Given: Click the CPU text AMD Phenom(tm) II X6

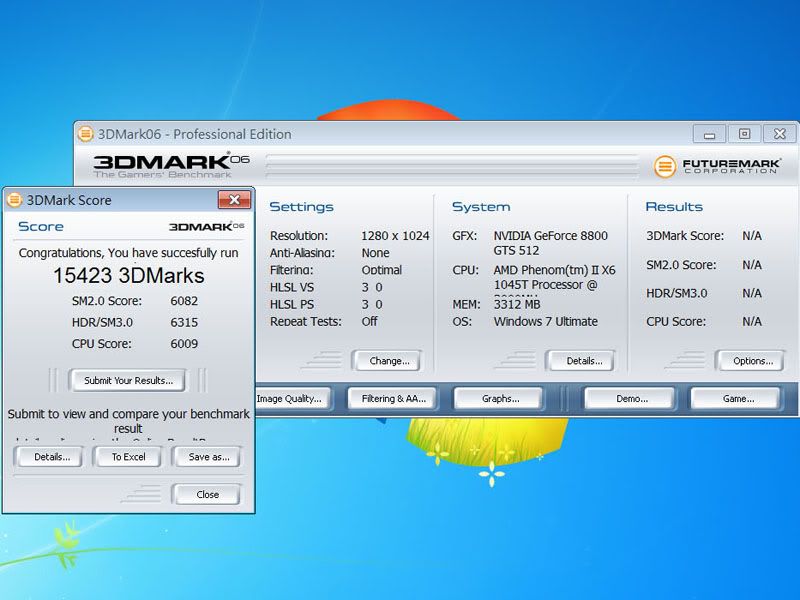Looking at the screenshot, I should pos(554,270).
